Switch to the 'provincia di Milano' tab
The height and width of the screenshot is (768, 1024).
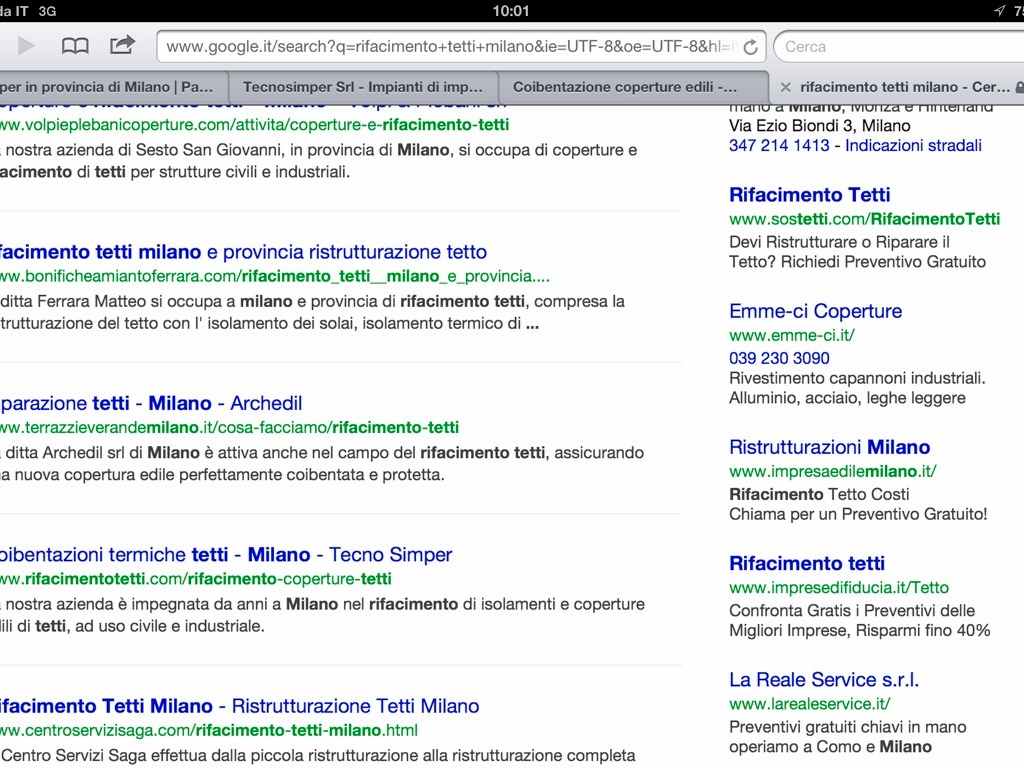(x=106, y=87)
